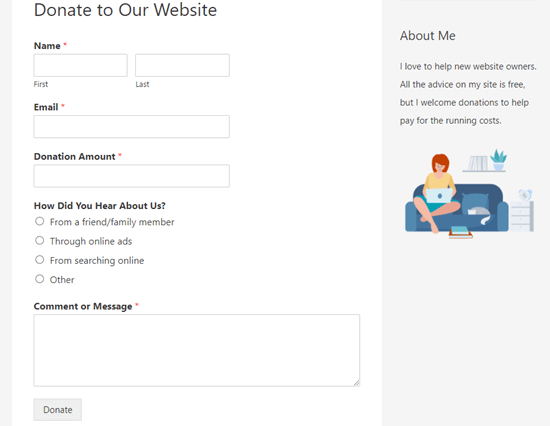Click the textarea resize handle corner

[x=356, y=383]
